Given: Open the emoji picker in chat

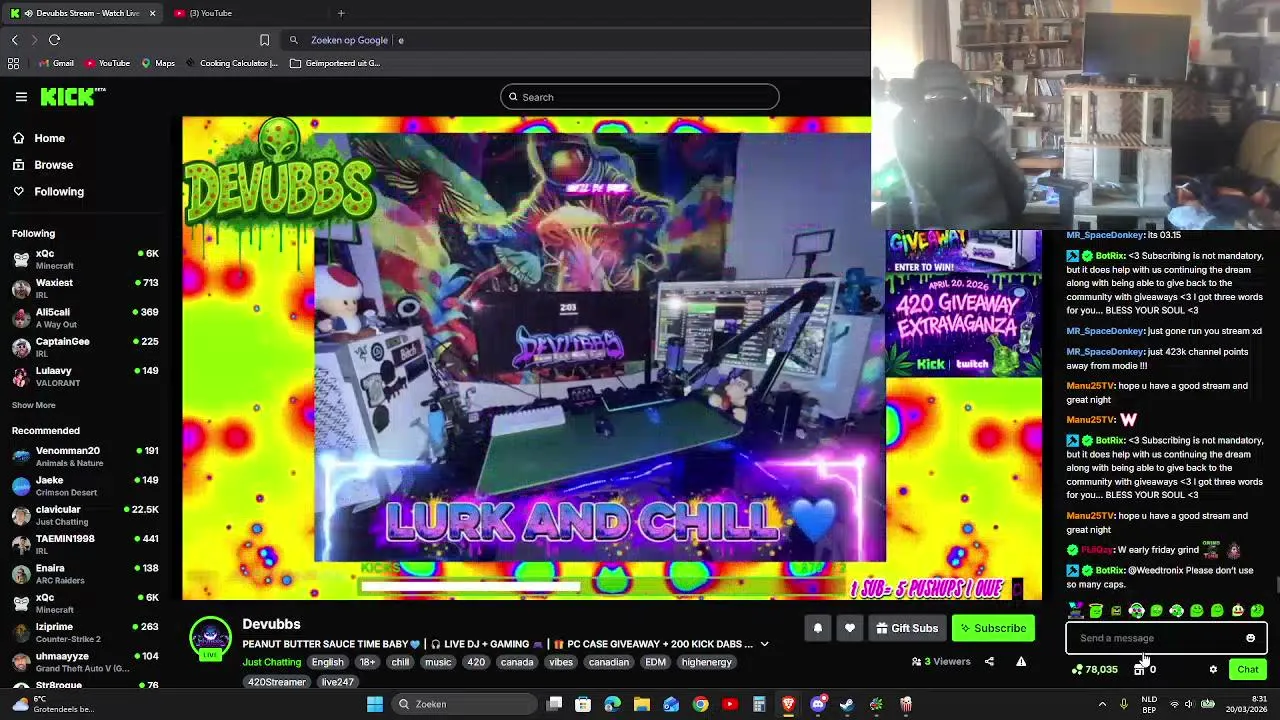Looking at the screenshot, I should tap(1250, 638).
